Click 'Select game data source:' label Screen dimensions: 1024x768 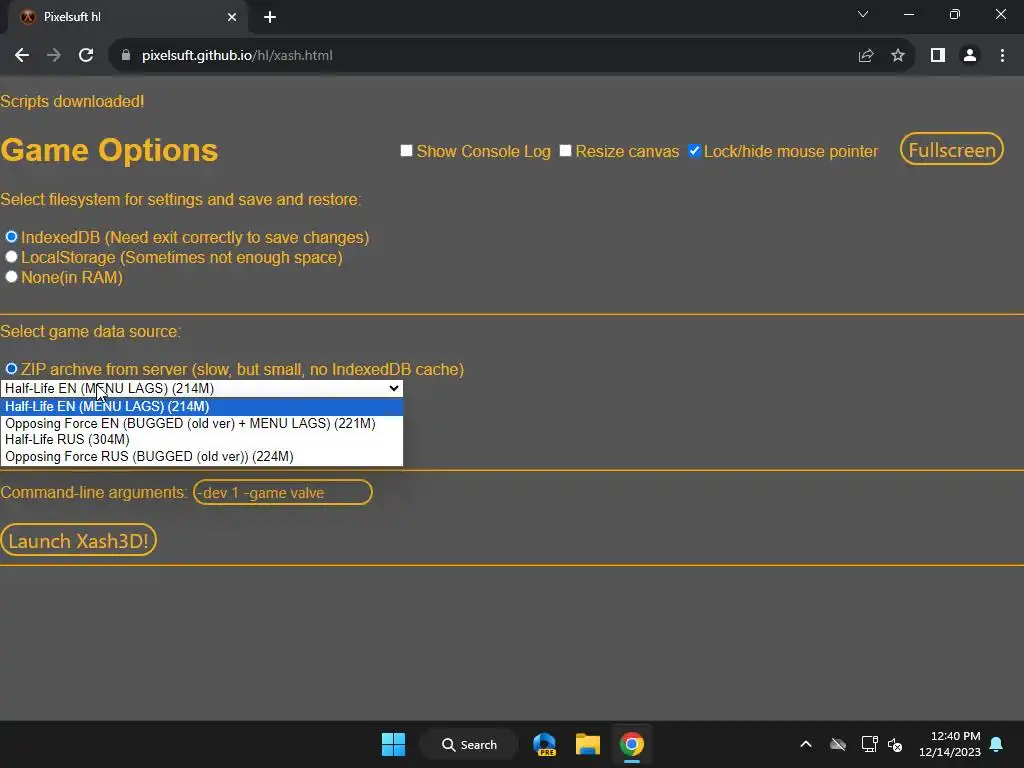(91, 331)
